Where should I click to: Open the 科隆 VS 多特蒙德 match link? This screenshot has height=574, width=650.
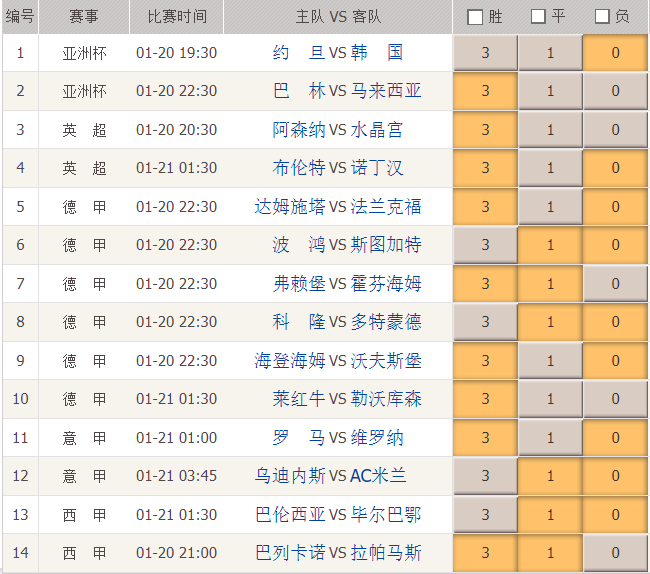pos(347,322)
